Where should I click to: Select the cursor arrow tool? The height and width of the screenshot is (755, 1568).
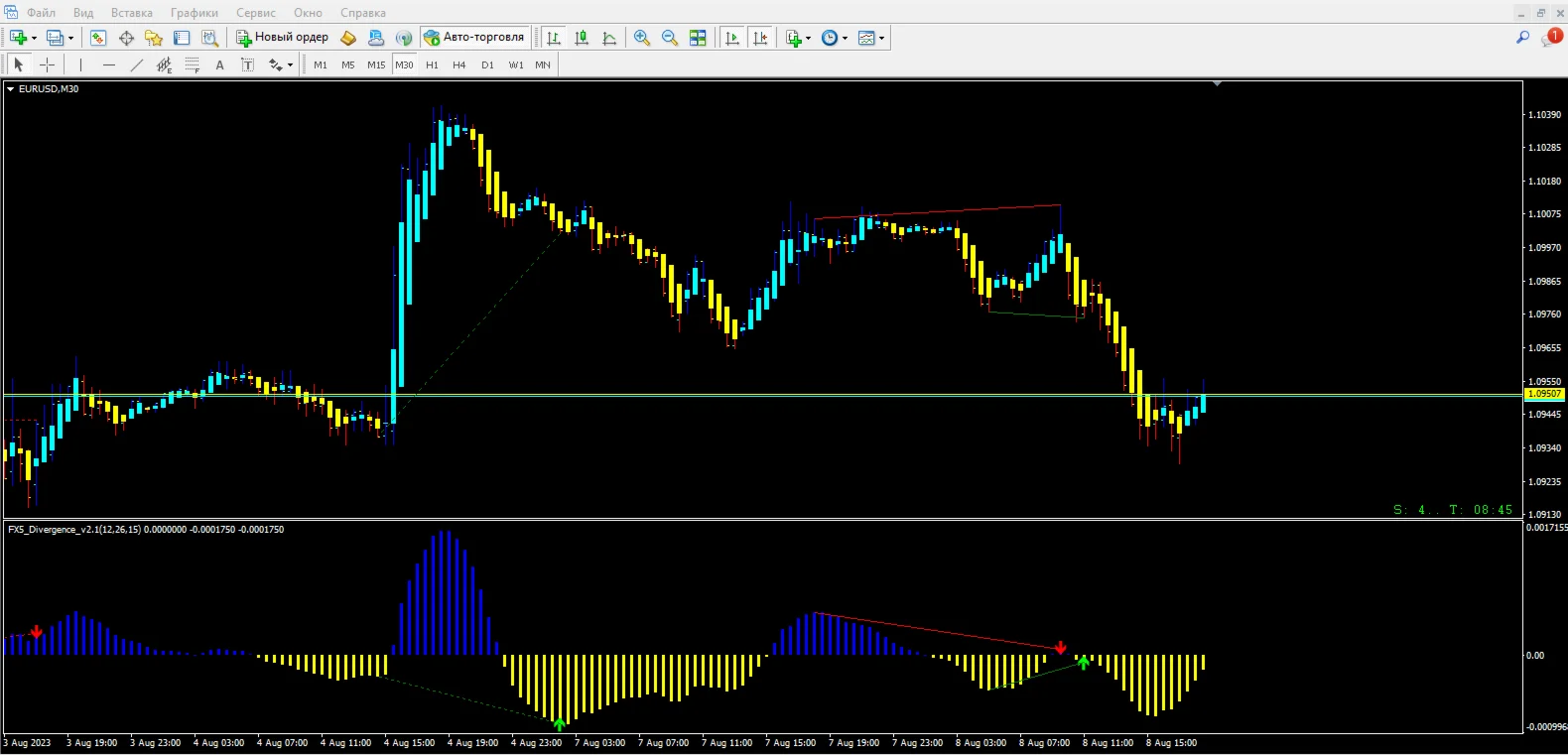click(19, 64)
